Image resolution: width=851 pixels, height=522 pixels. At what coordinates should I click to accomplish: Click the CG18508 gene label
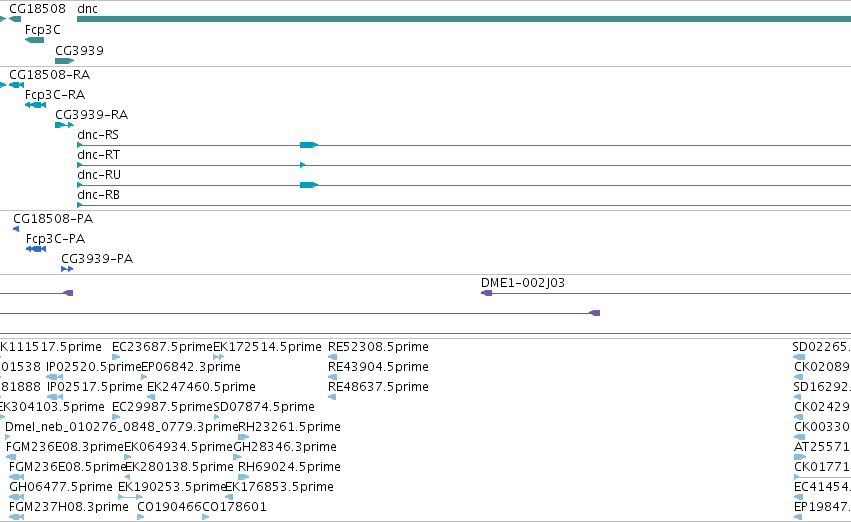37,9
